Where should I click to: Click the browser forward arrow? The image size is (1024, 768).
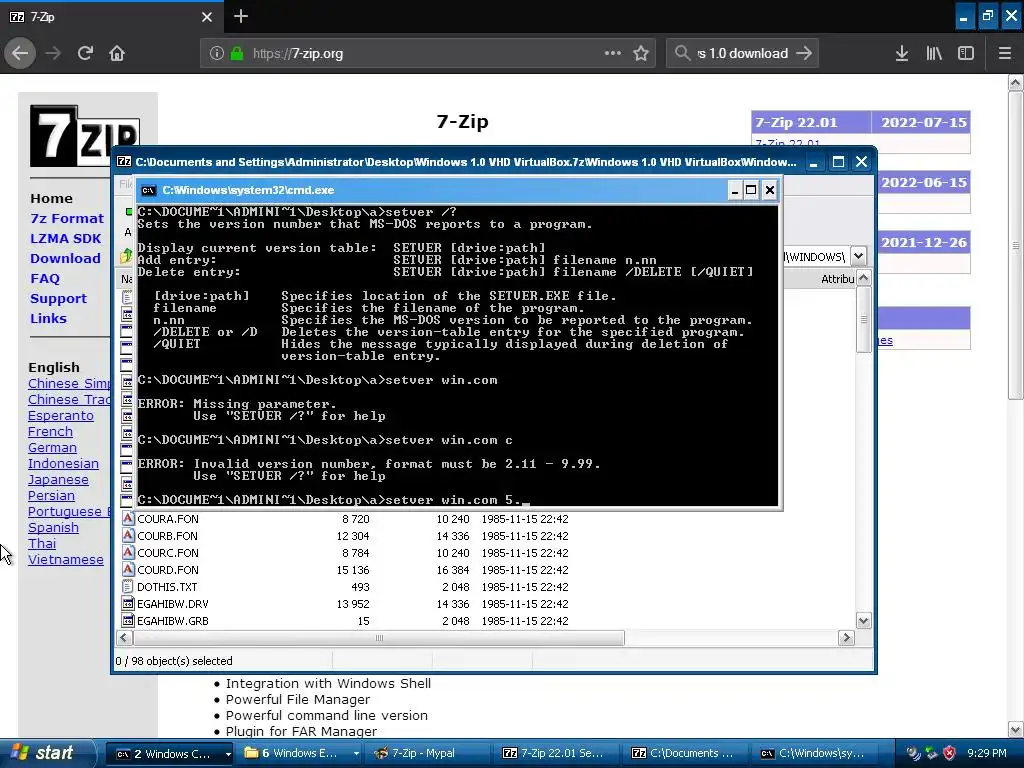pos(54,53)
